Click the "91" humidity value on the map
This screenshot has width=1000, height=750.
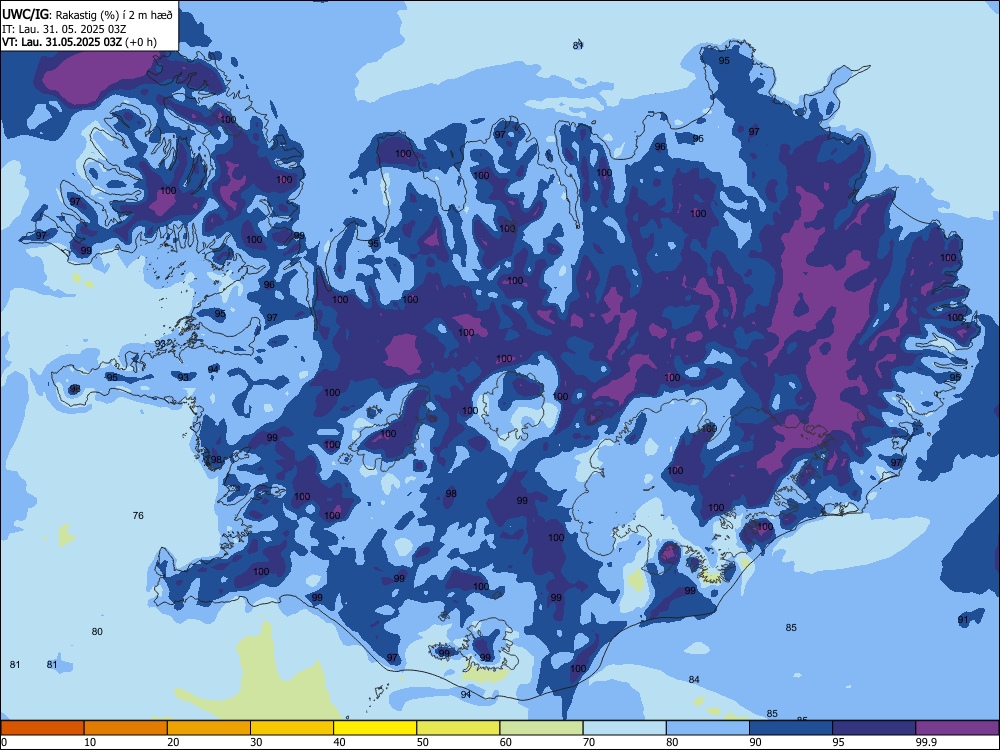tap(963, 620)
